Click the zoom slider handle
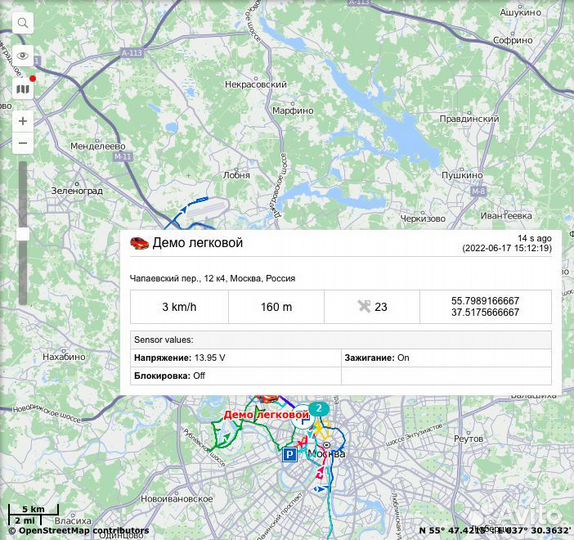Image resolution: width=574 pixels, height=540 pixels. pyautogui.click(x=23, y=234)
